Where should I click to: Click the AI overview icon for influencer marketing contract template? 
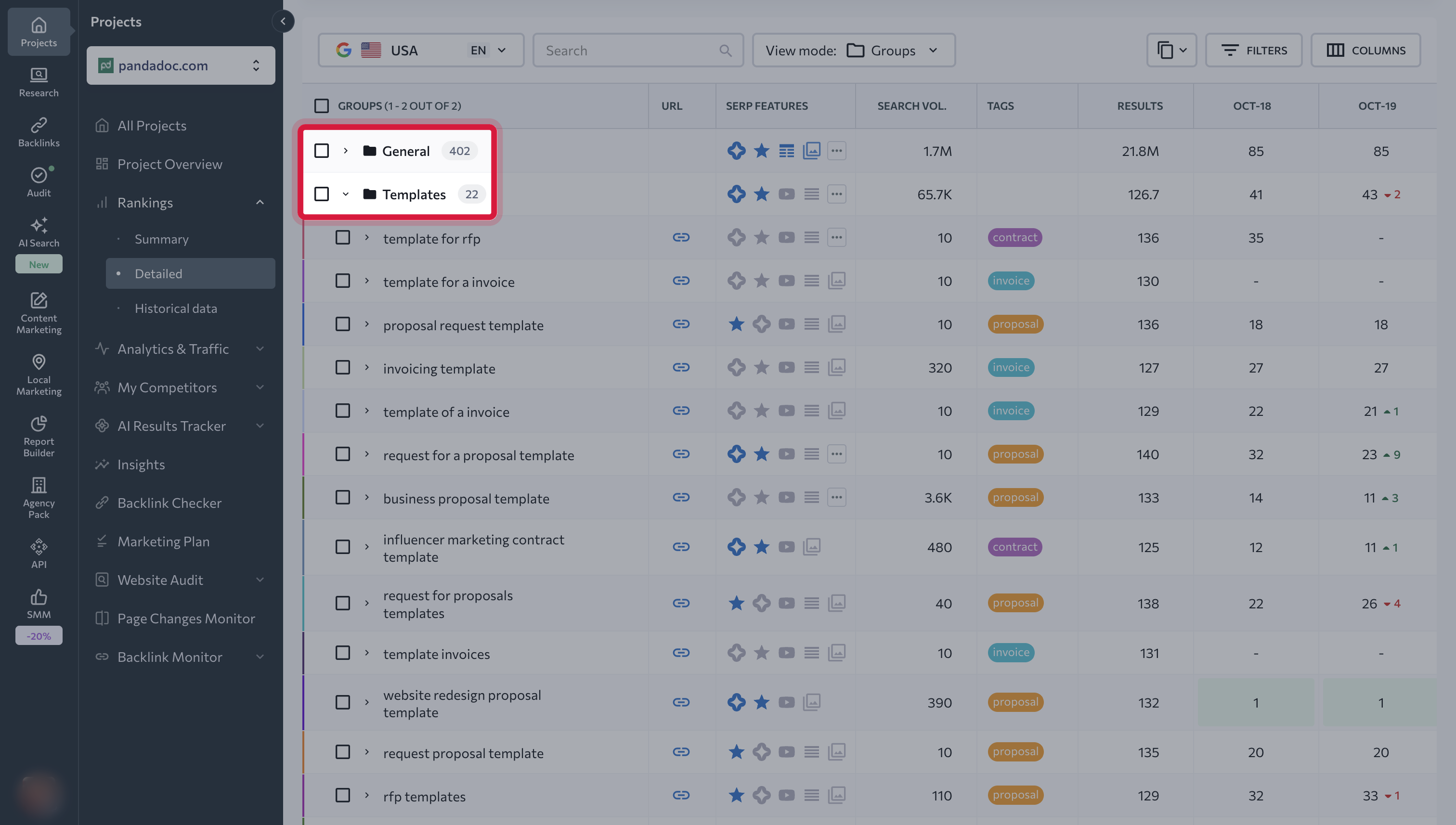click(736, 547)
